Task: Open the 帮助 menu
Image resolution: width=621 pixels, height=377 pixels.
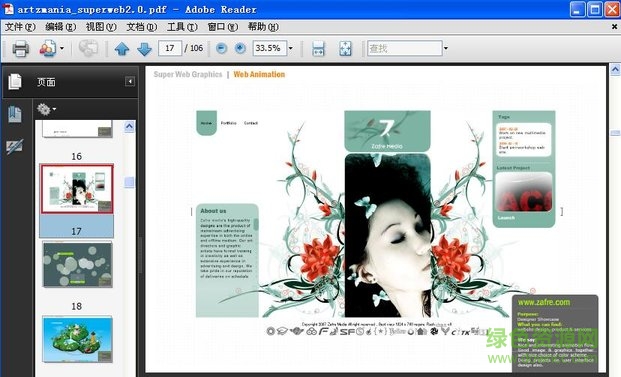Action: click(263, 27)
